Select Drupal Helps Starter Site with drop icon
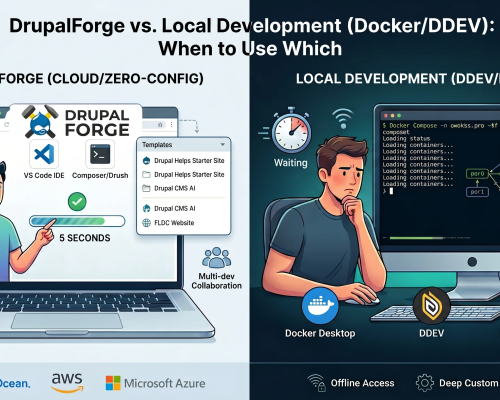Image resolution: width=500 pixels, height=400 pixels. pyautogui.click(x=183, y=161)
